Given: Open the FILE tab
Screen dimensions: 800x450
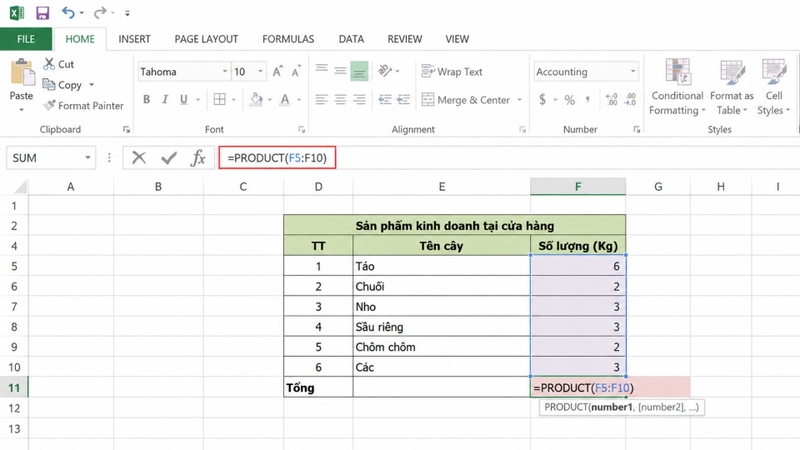Looking at the screenshot, I should point(26,39).
